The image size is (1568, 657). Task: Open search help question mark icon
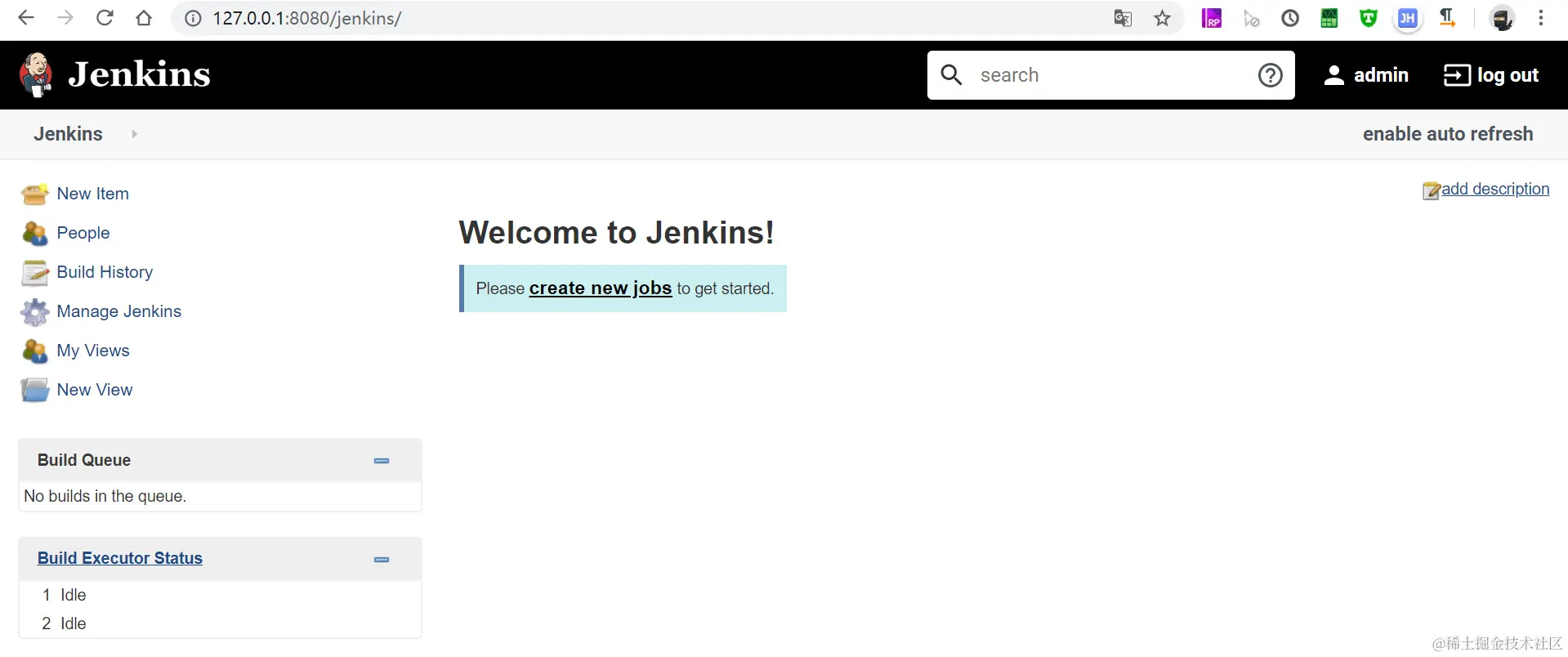click(1270, 75)
